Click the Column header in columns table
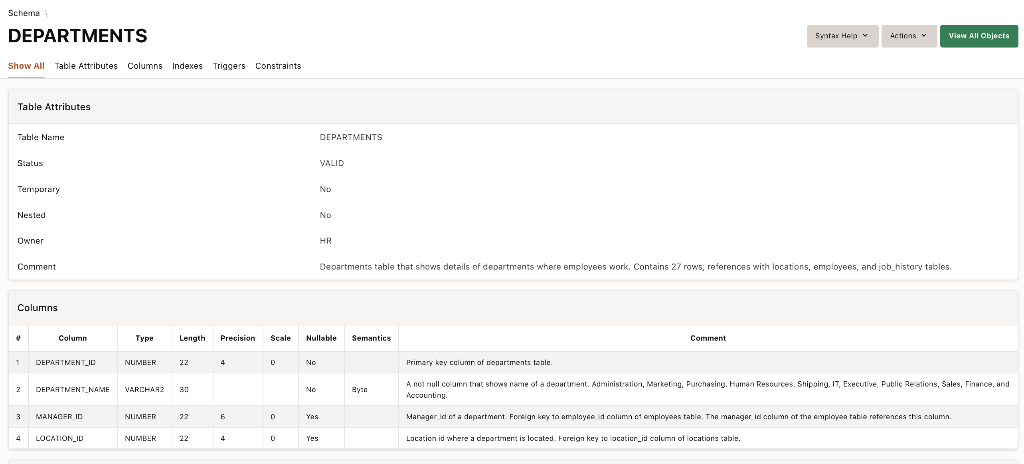1024x464 pixels. [x=72, y=339]
